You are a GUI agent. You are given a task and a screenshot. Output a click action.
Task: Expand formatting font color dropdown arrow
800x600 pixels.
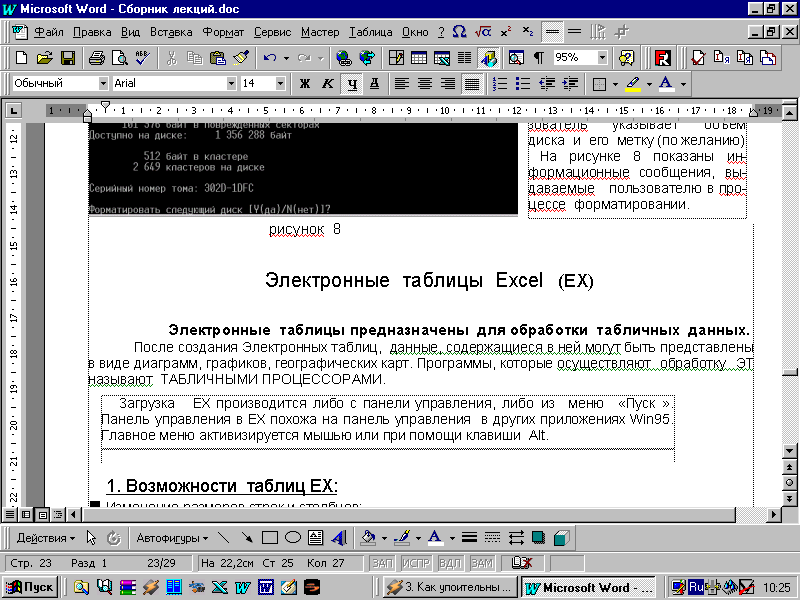pos(683,84)
